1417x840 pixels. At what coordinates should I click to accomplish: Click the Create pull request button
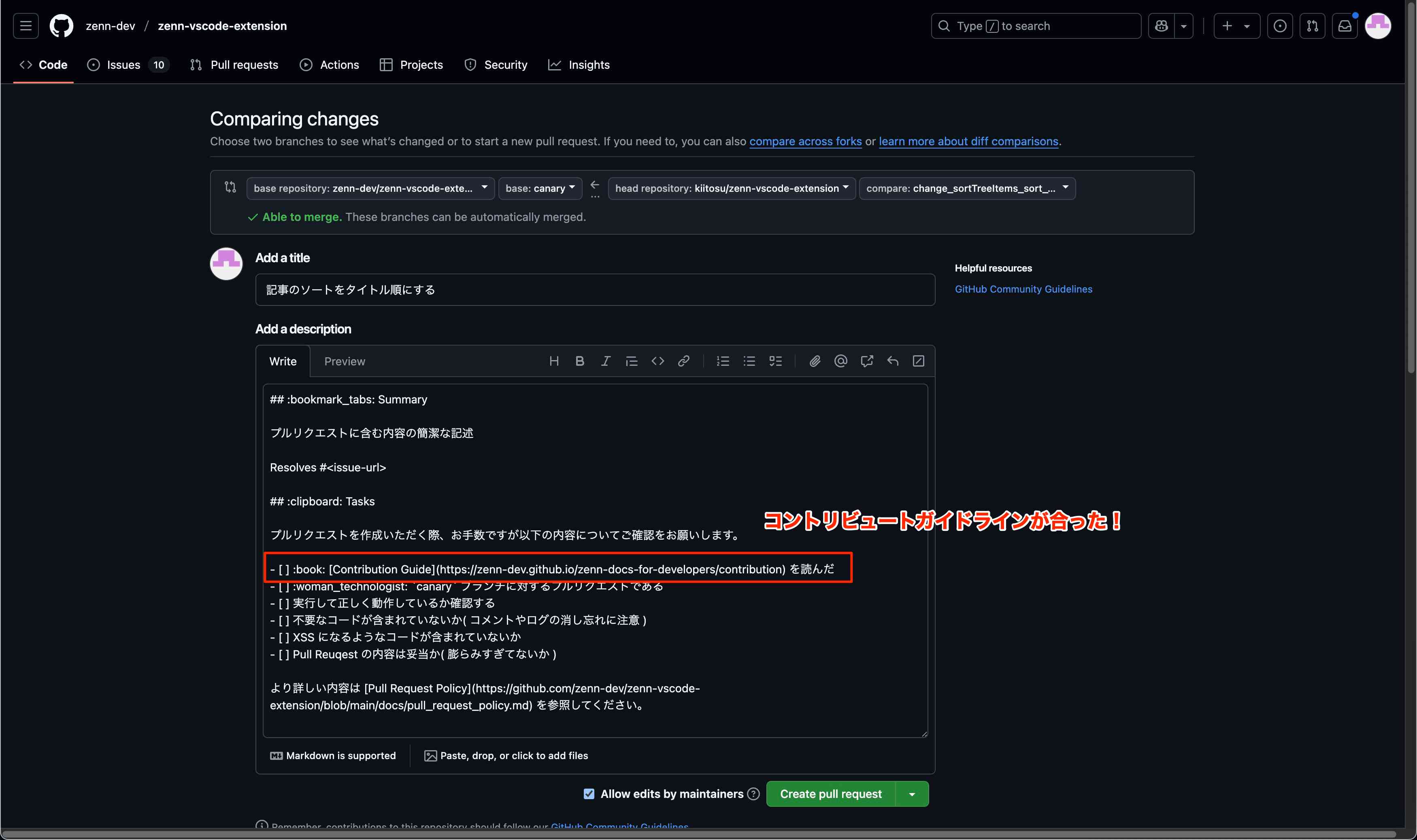tap(830, 793)
